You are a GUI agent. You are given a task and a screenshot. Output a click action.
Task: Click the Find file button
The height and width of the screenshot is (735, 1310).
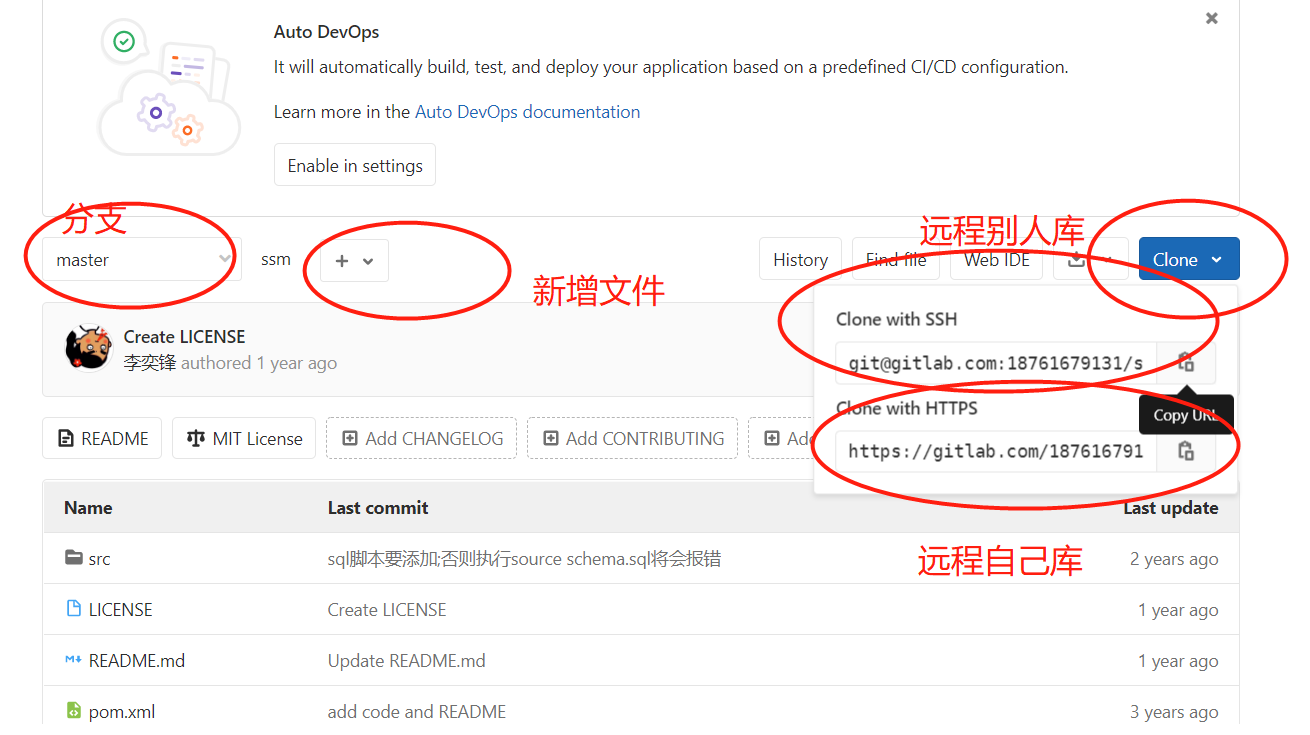coord(896,260)
